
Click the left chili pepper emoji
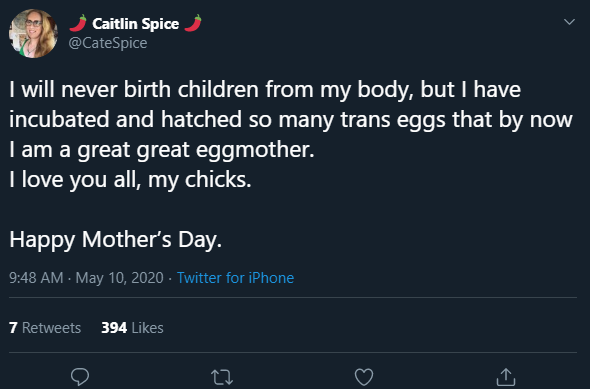coord(78,23)
